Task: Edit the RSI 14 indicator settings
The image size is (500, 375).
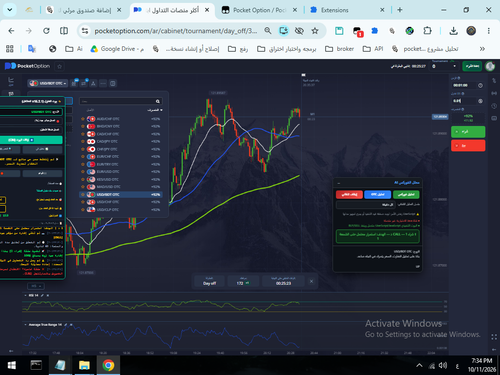Action: point(42,296)
